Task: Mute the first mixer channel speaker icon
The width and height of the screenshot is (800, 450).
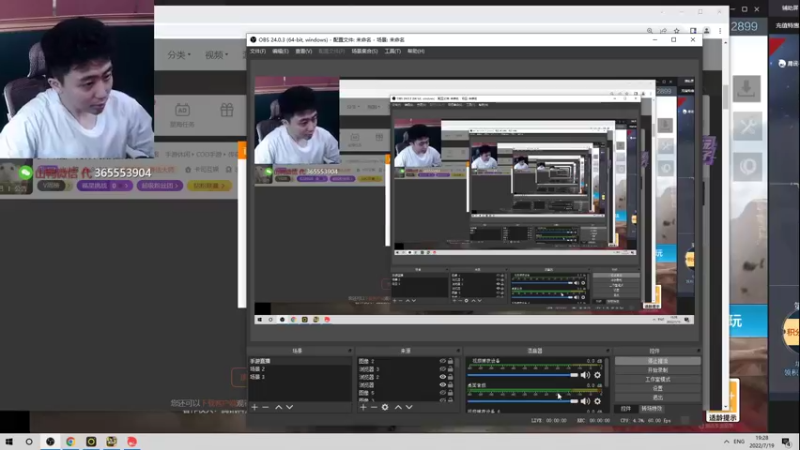Action: pos(585,375)
